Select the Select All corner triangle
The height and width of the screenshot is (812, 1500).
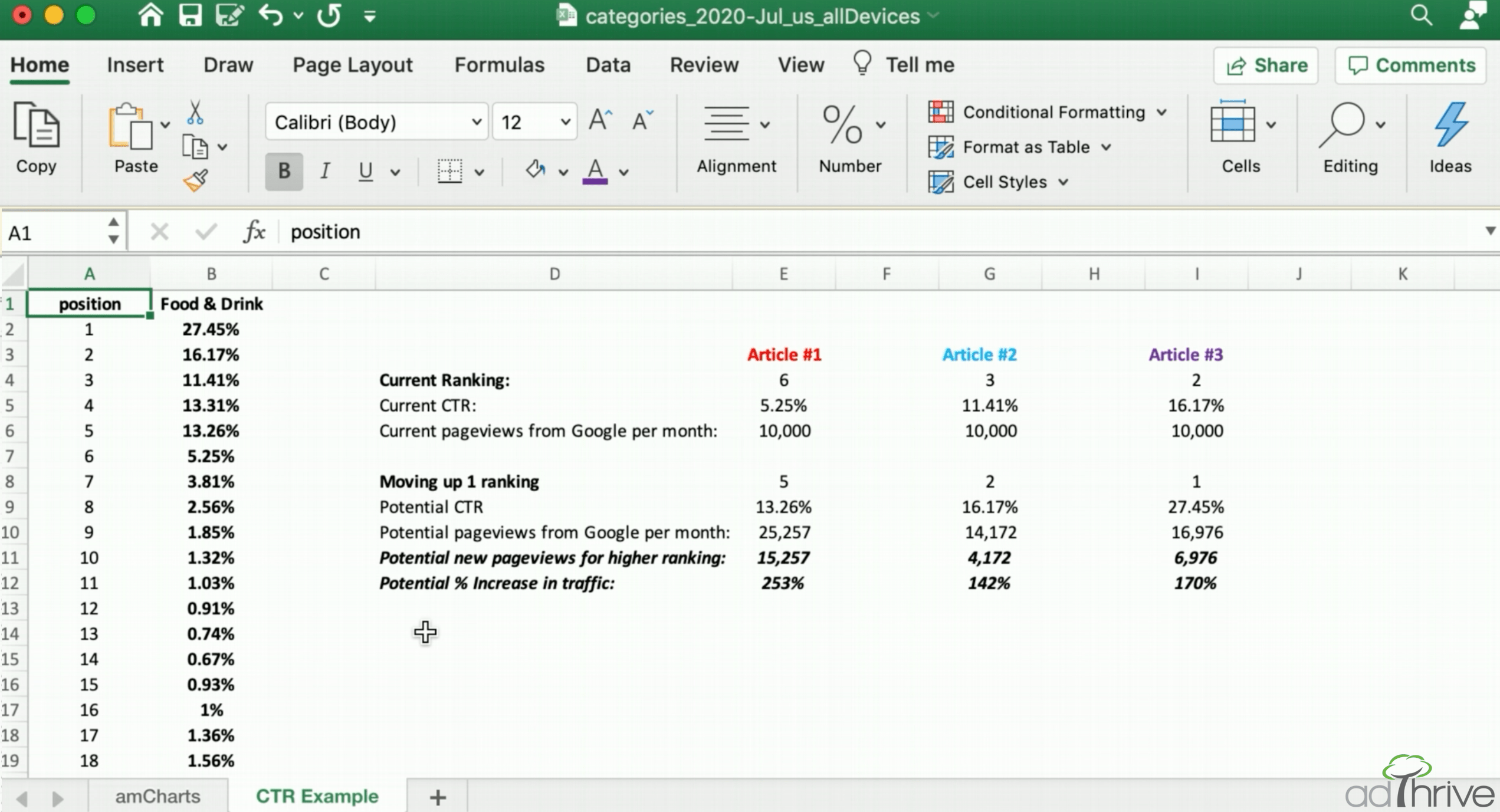[14, 274]
